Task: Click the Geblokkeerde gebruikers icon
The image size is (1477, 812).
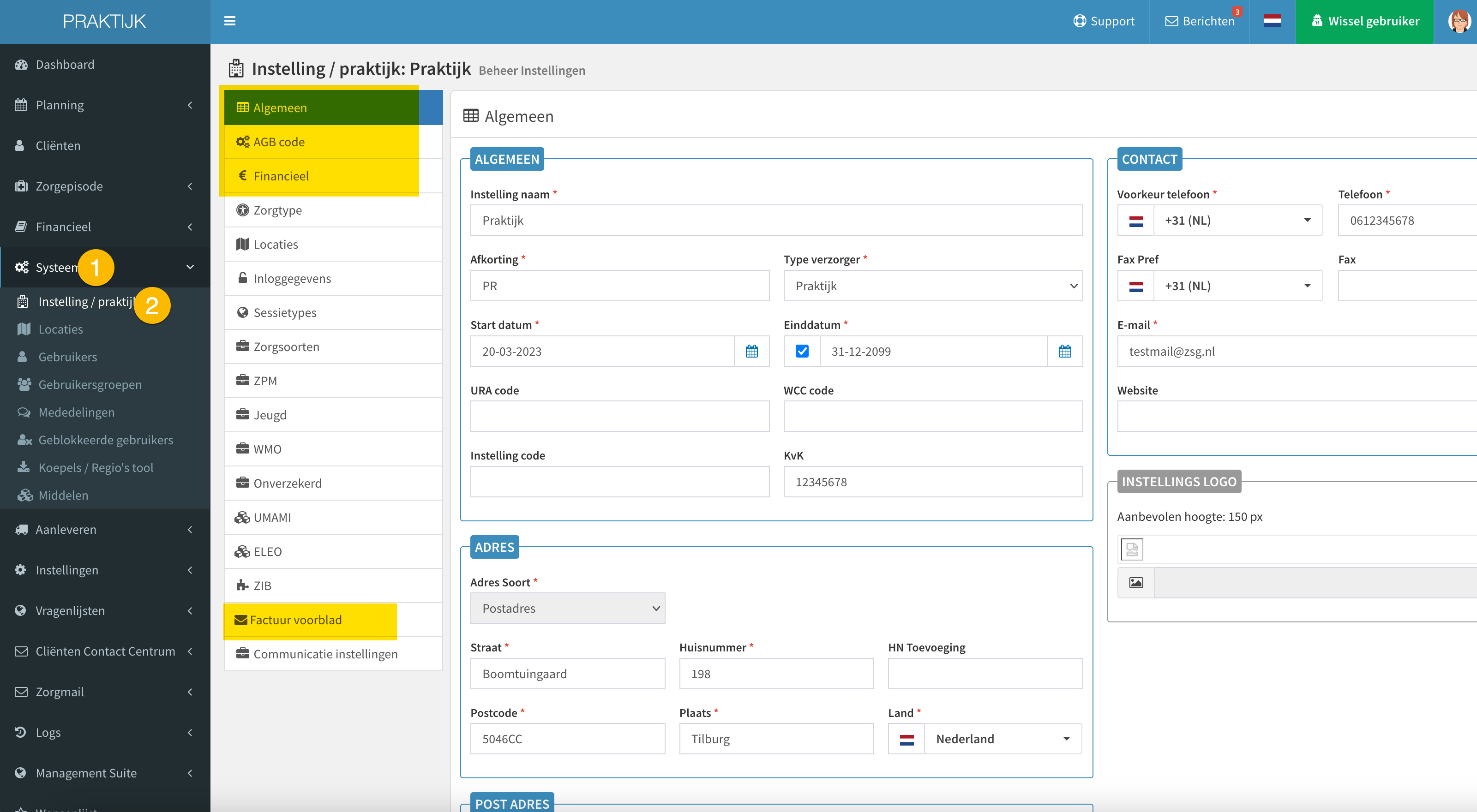Action: 24,440
